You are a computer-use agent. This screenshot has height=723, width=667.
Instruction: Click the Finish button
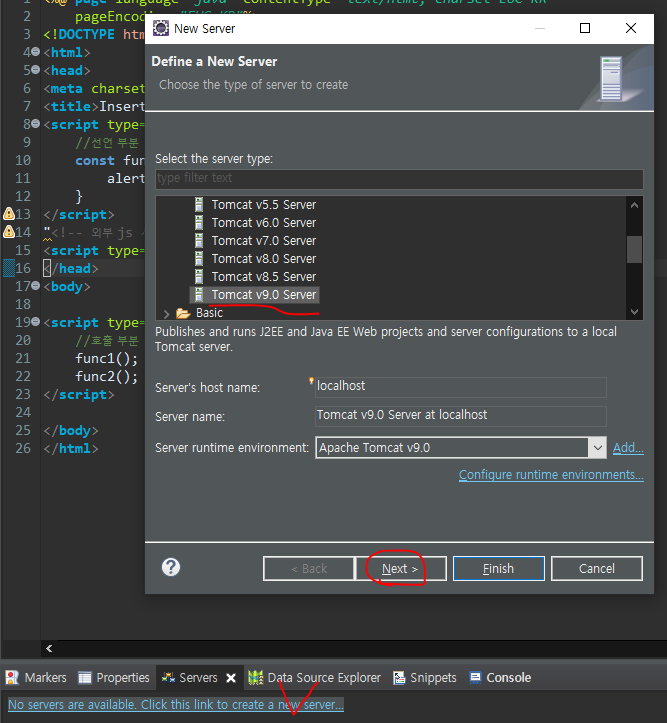[x=498, y=569]
